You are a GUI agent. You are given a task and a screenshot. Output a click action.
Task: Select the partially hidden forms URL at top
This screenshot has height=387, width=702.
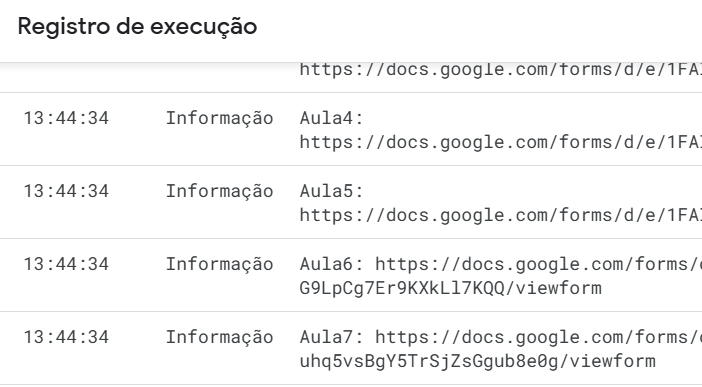501,70
